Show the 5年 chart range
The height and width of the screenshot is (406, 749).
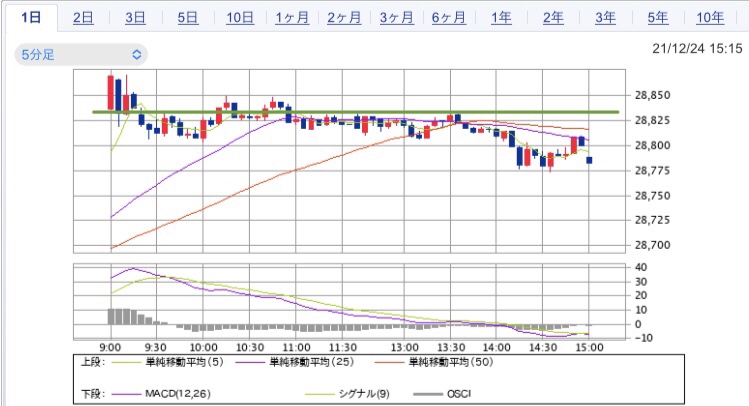[x=658, y=18]
